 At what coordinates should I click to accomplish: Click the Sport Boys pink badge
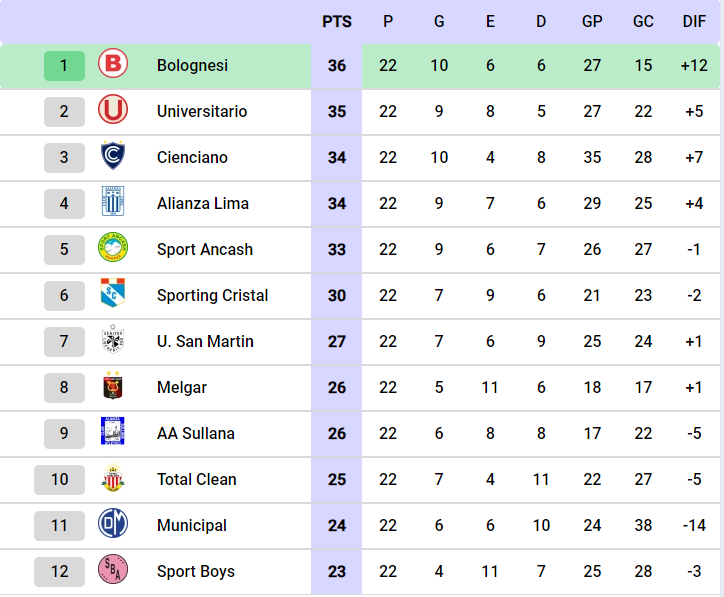pyautogui.click(x=113, y=571)
